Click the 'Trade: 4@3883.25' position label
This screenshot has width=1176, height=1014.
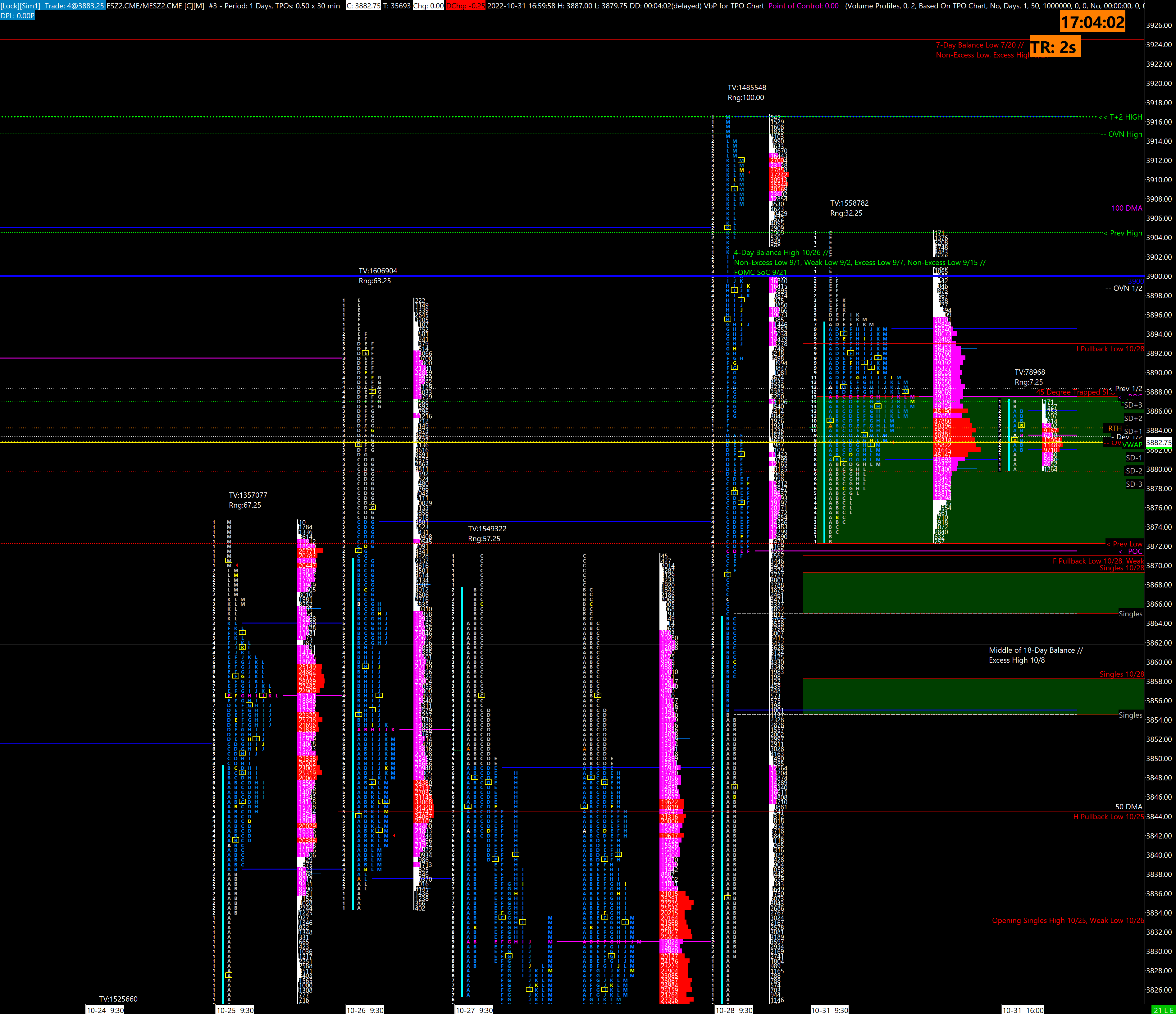tap(74, 6)
